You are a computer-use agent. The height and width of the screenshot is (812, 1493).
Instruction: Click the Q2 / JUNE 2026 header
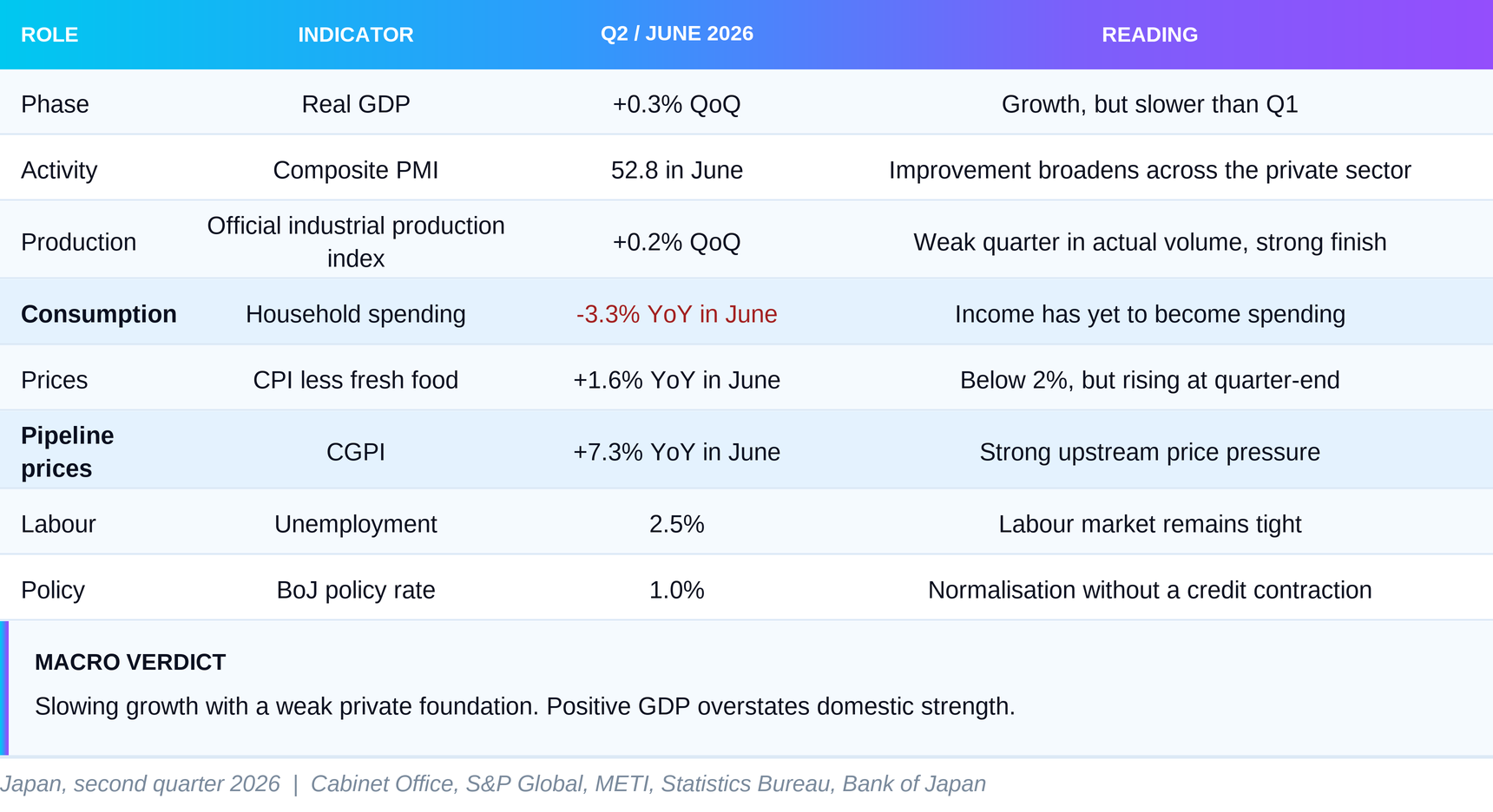coord(677,34)
